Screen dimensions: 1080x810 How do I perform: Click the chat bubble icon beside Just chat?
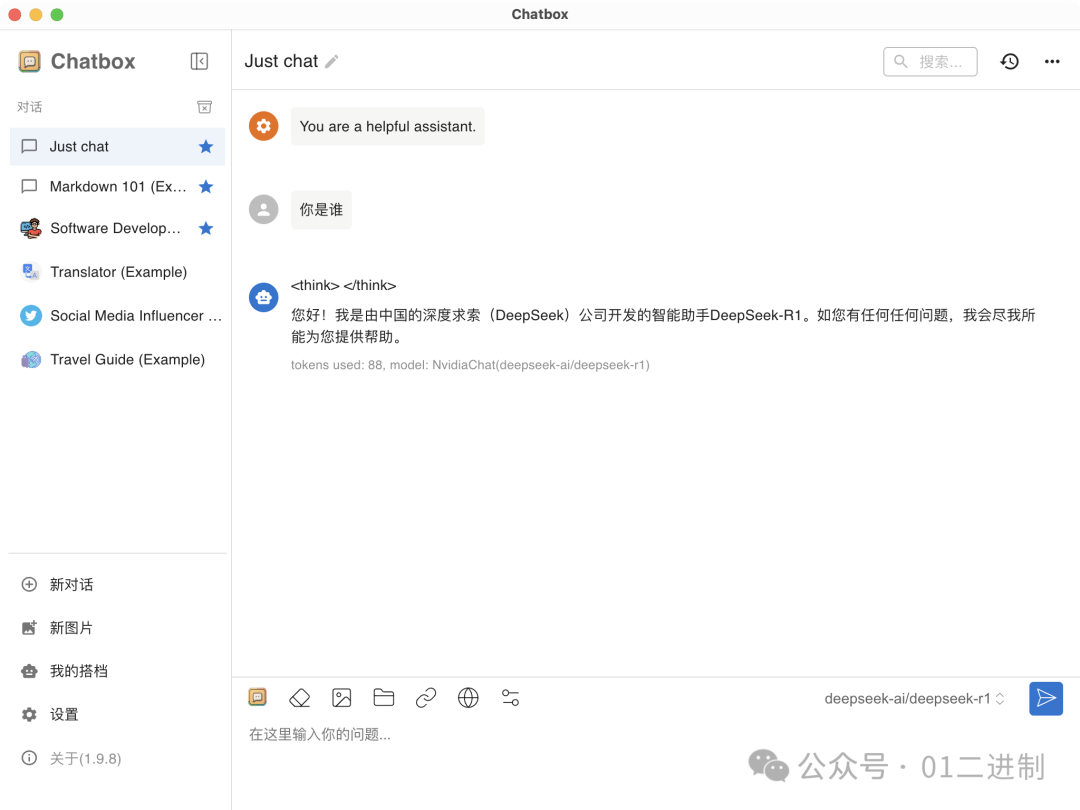pos(29,147)
